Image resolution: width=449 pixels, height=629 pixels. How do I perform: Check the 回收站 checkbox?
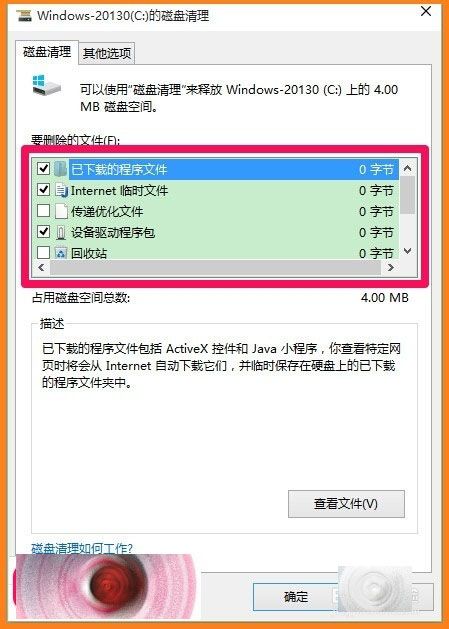tap(43, 252)
